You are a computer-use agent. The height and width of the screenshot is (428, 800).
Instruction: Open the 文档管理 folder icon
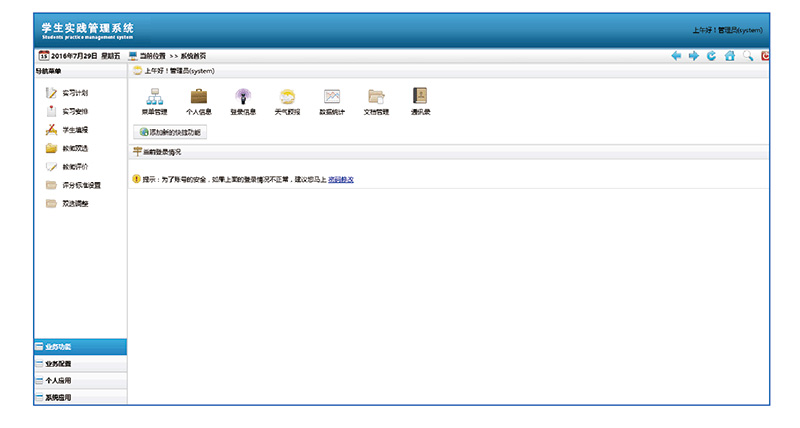tap(376, 97)
